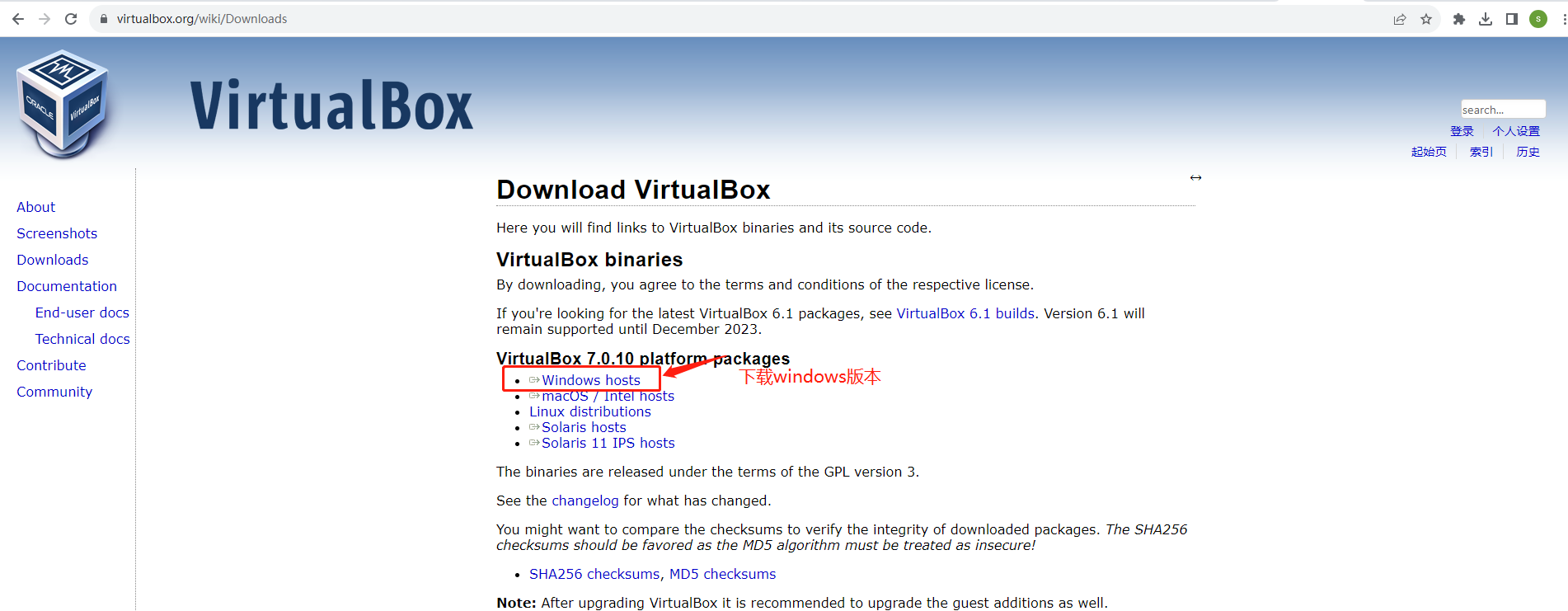Open About in the sidebar
1568x611 pixels.
click(36, 207)
